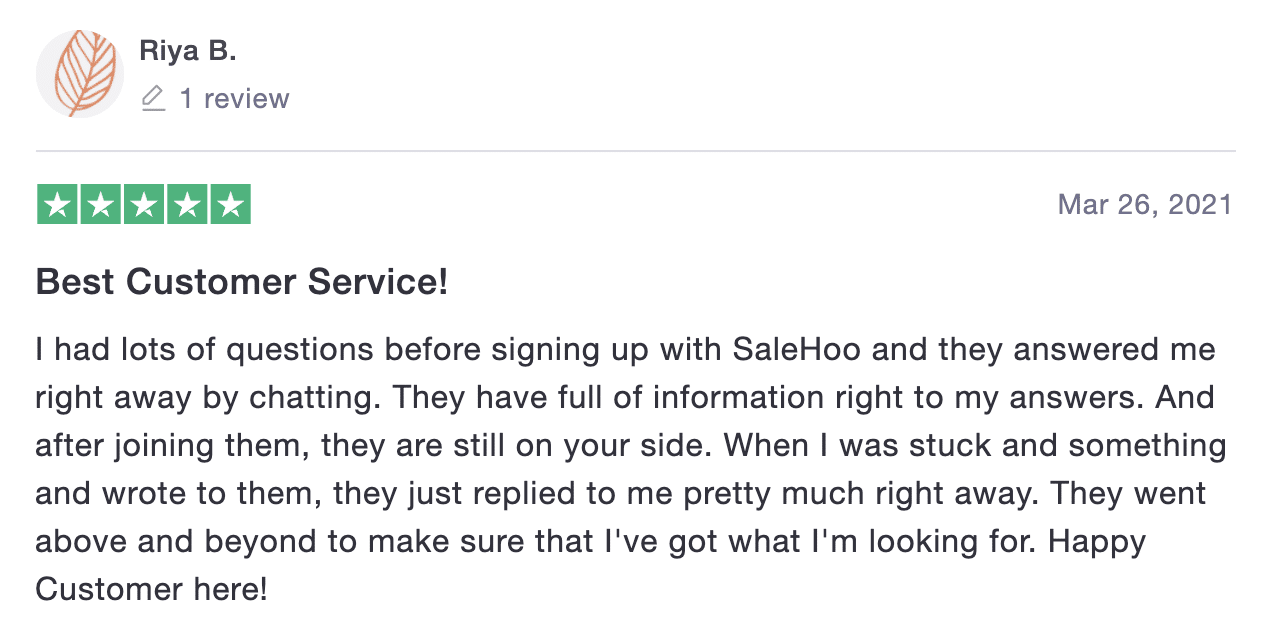Click the leaf avatar of Riya B.

[x=79, y=74]
